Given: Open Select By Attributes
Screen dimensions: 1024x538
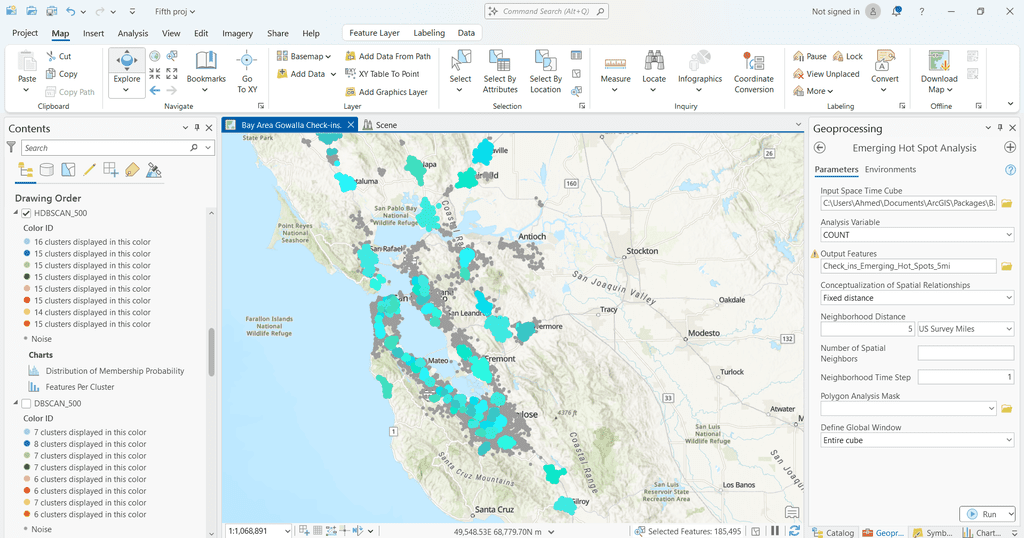Looking at the screenshot, I should pyautogui.click(x=500, y=71).
